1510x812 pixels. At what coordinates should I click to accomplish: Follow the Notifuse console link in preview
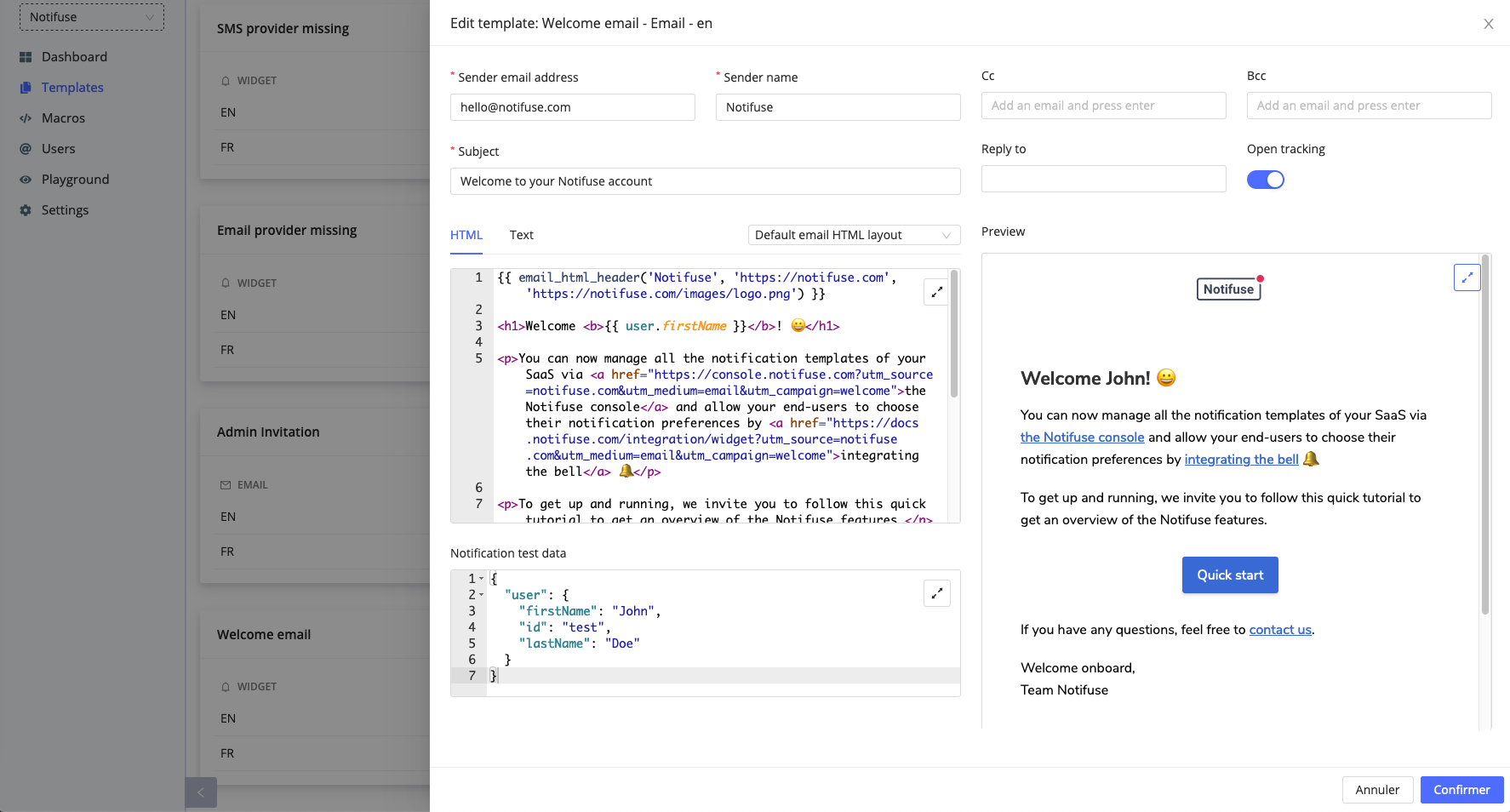coord(1082,437)
